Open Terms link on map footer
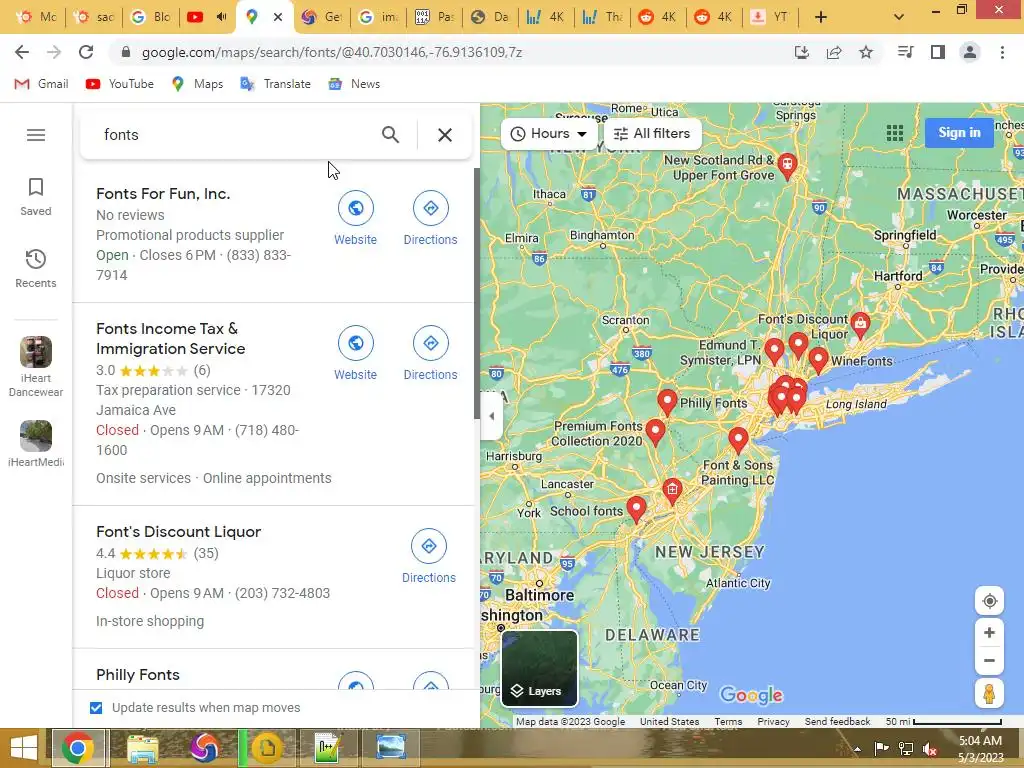 (x=728, y=722)
